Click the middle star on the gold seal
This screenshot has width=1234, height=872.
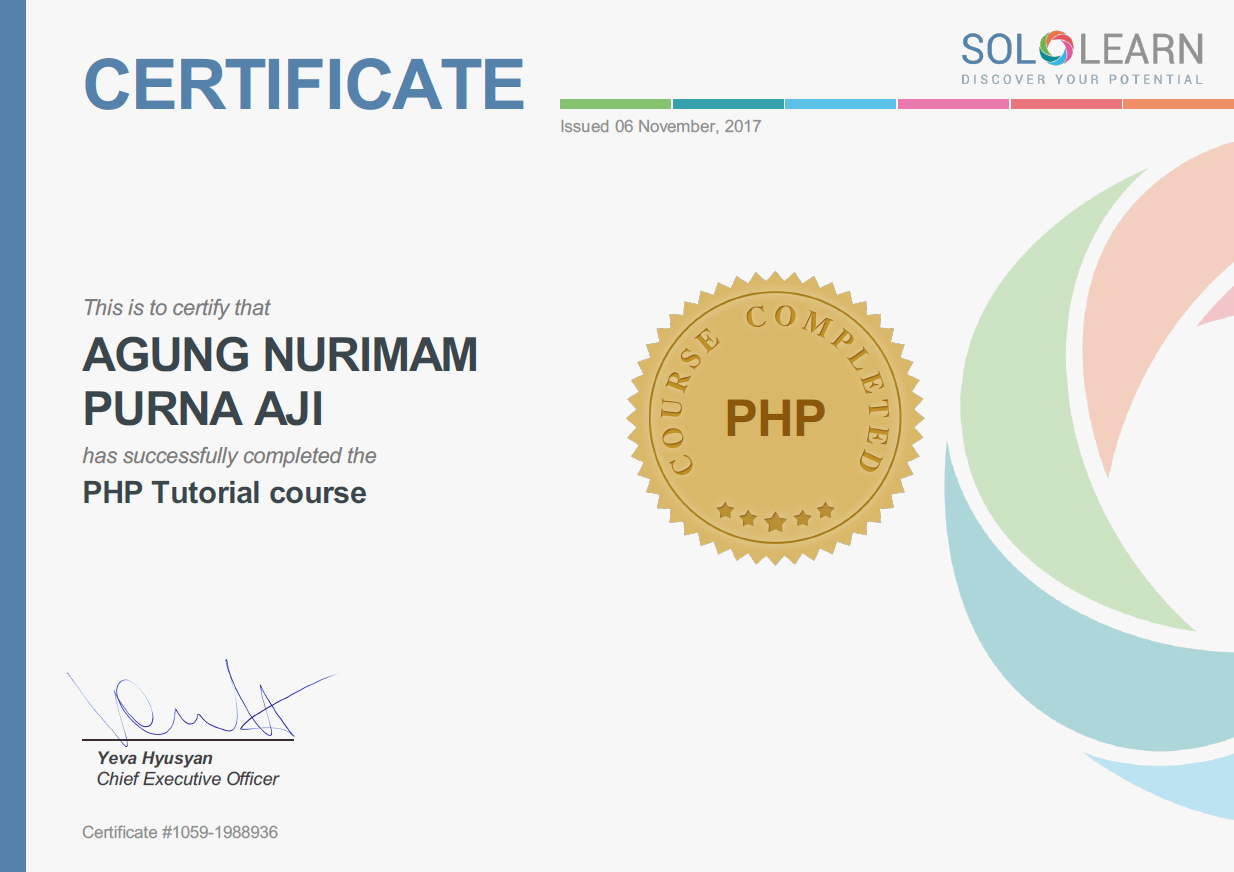[775, 521]
